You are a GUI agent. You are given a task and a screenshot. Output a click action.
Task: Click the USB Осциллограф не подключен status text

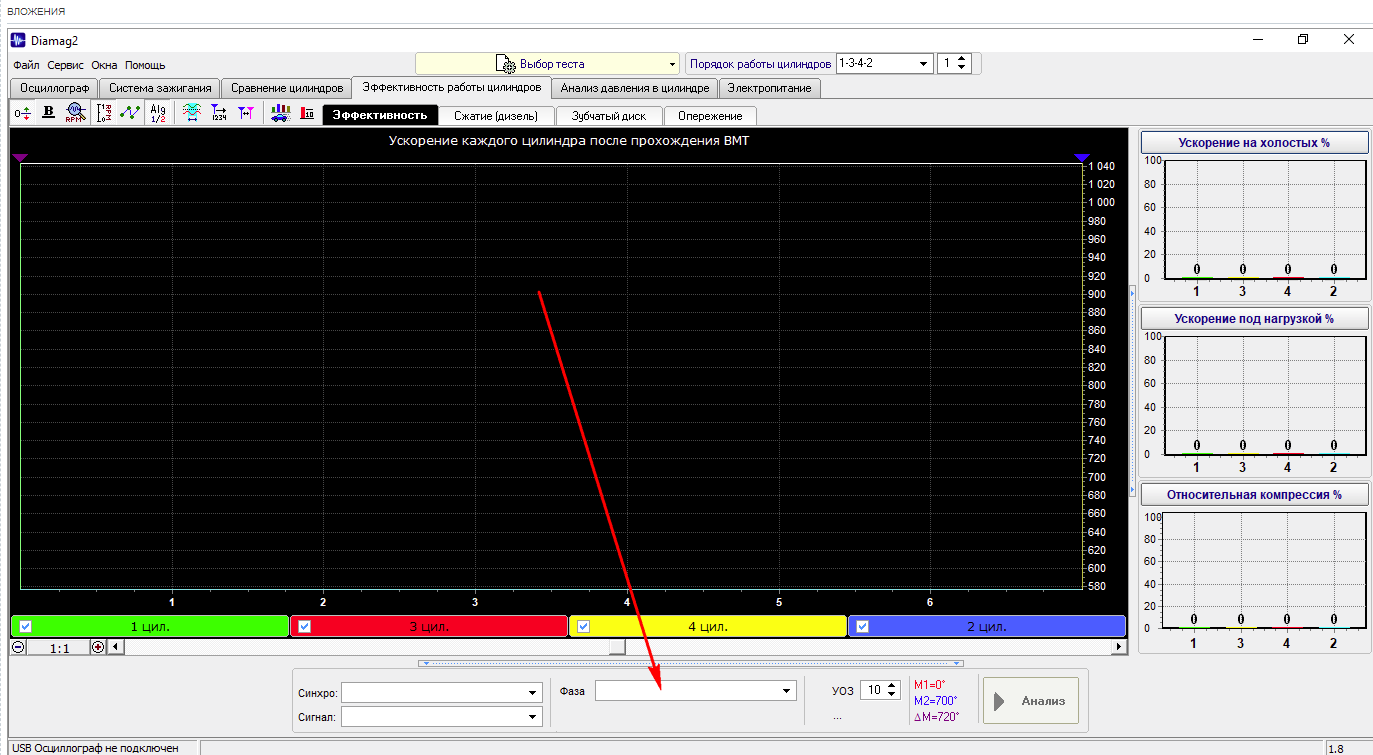tap(95, 747)
